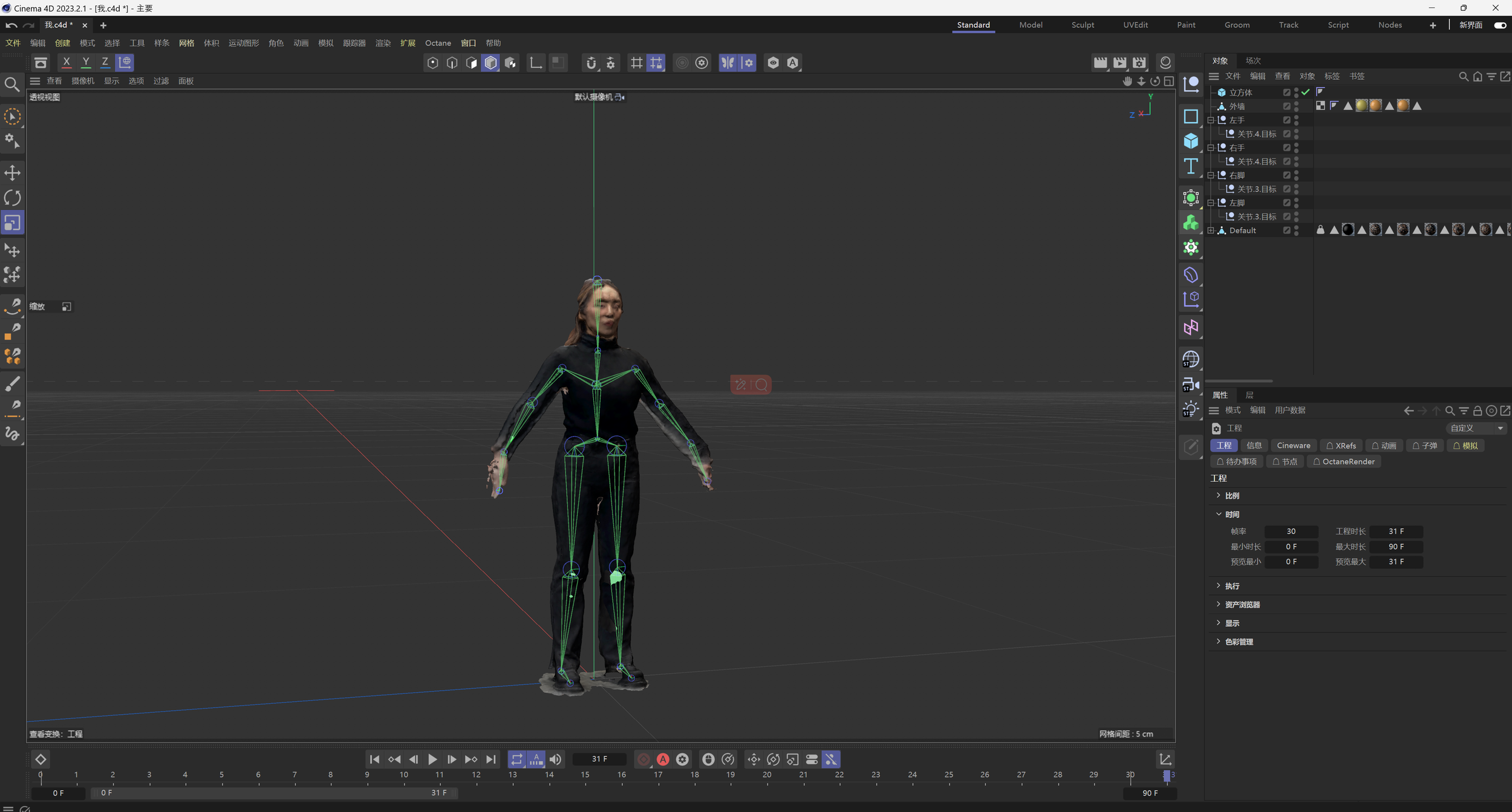Open the Octane menu

pyautogui.click(x=438, y=43)
